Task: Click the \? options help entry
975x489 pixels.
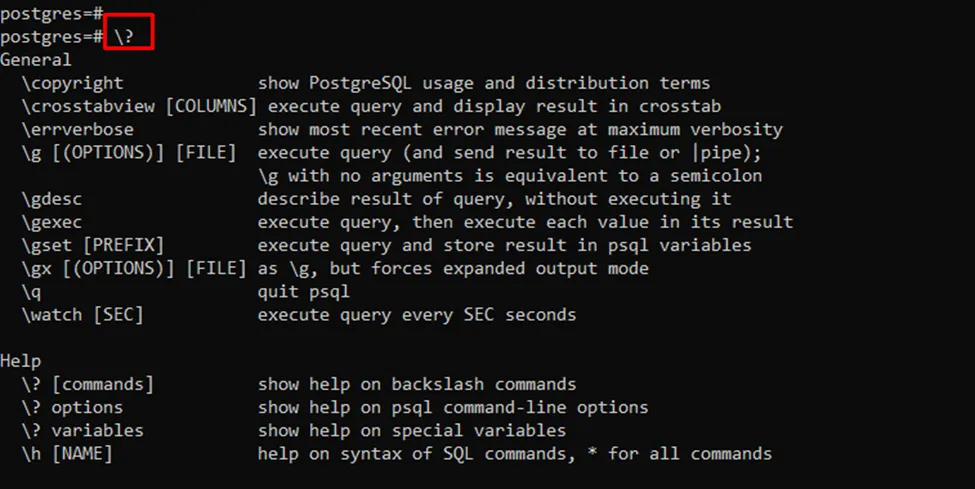Action: click(72, 407)
